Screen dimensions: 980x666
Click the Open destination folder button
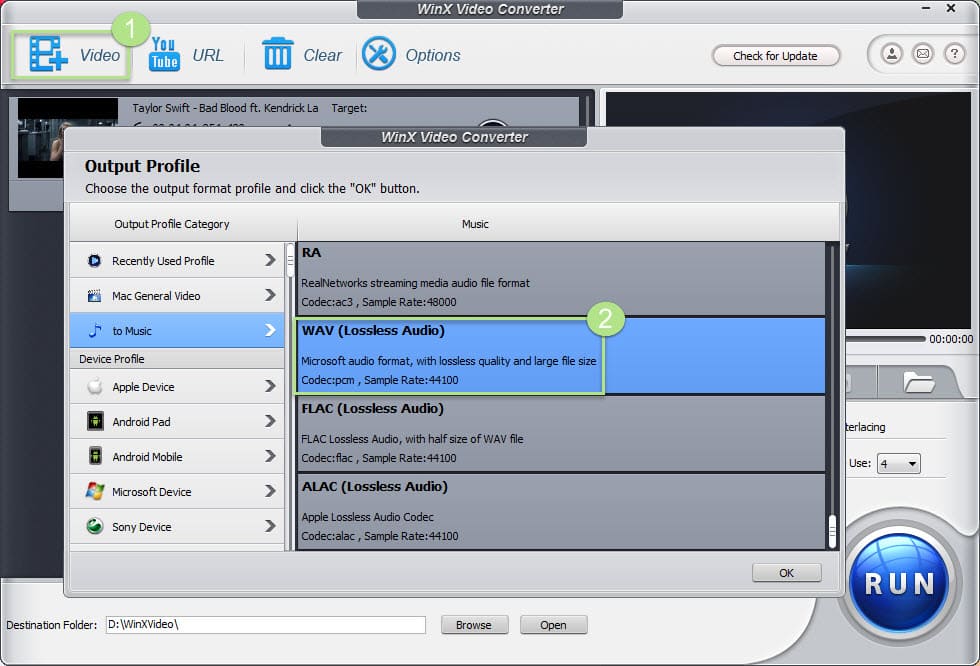coord(553,625)
